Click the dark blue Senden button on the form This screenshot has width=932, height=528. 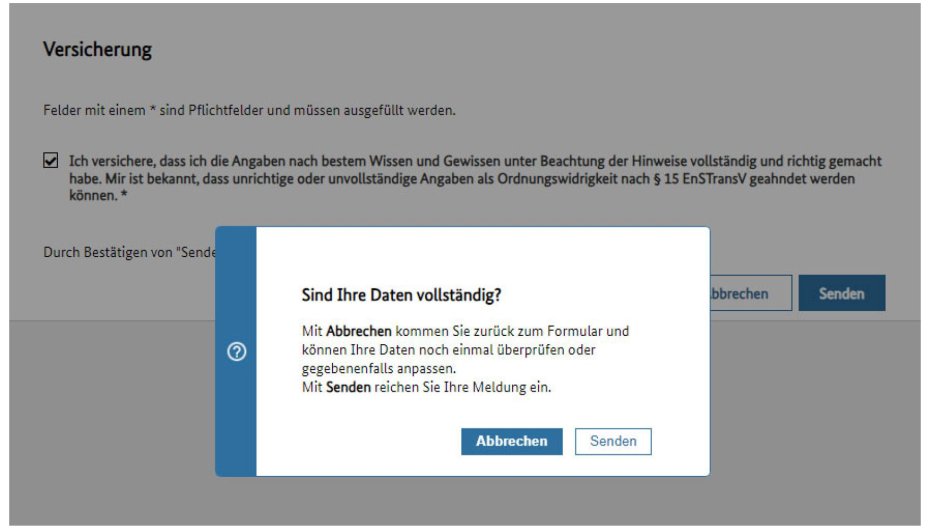point(841,293)
